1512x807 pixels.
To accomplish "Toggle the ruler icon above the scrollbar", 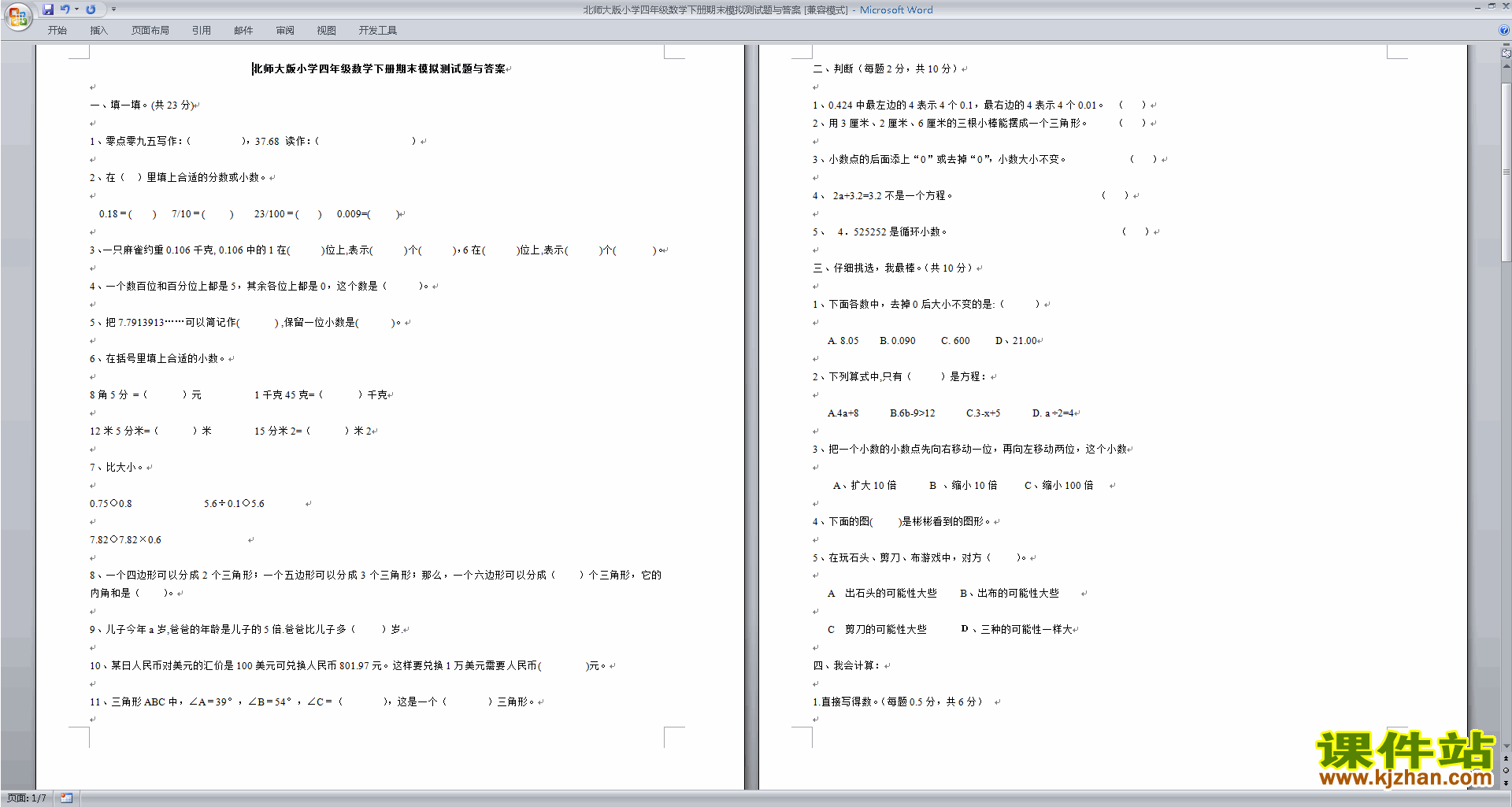I will tap(1506, 54).
